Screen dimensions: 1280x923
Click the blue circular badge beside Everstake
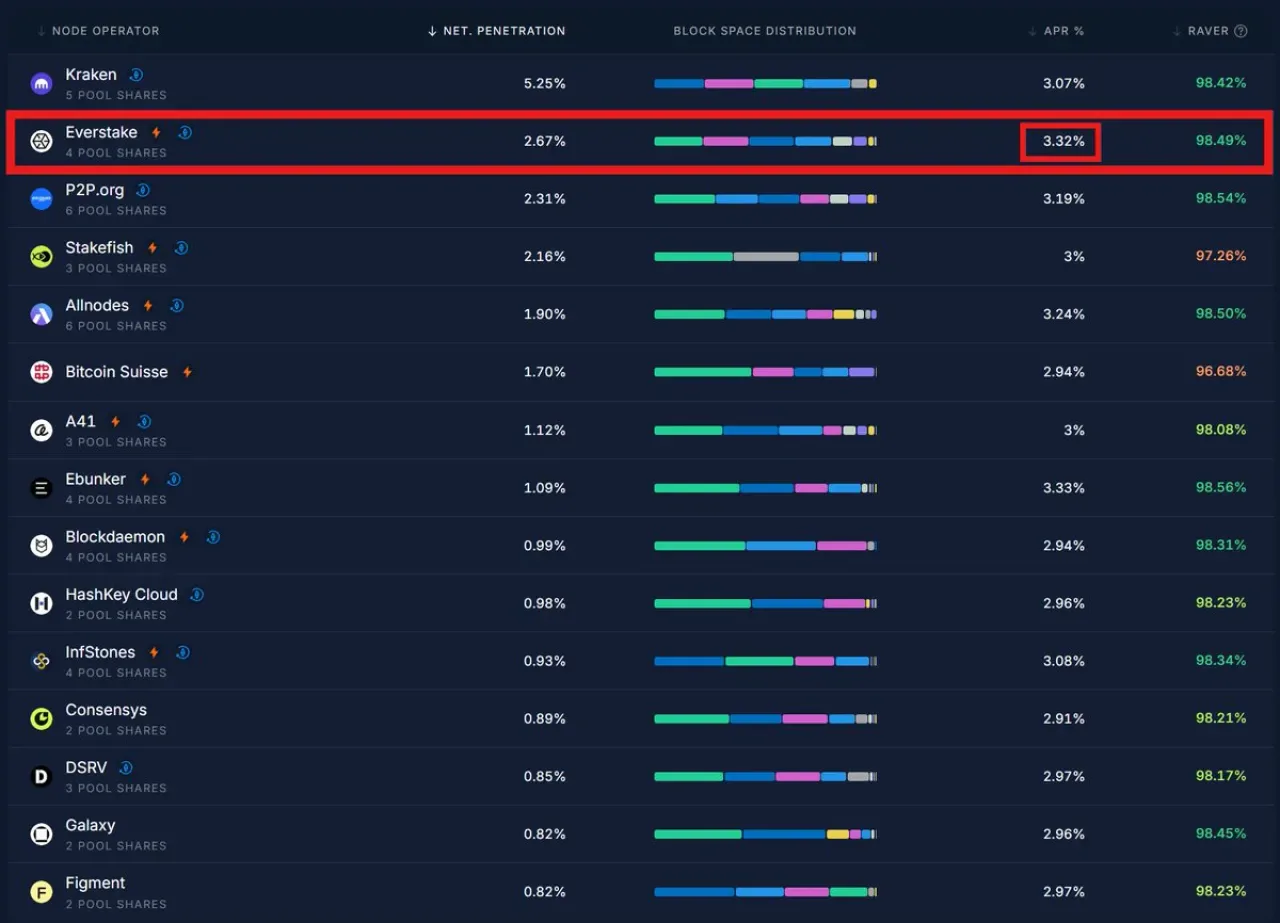185,133
